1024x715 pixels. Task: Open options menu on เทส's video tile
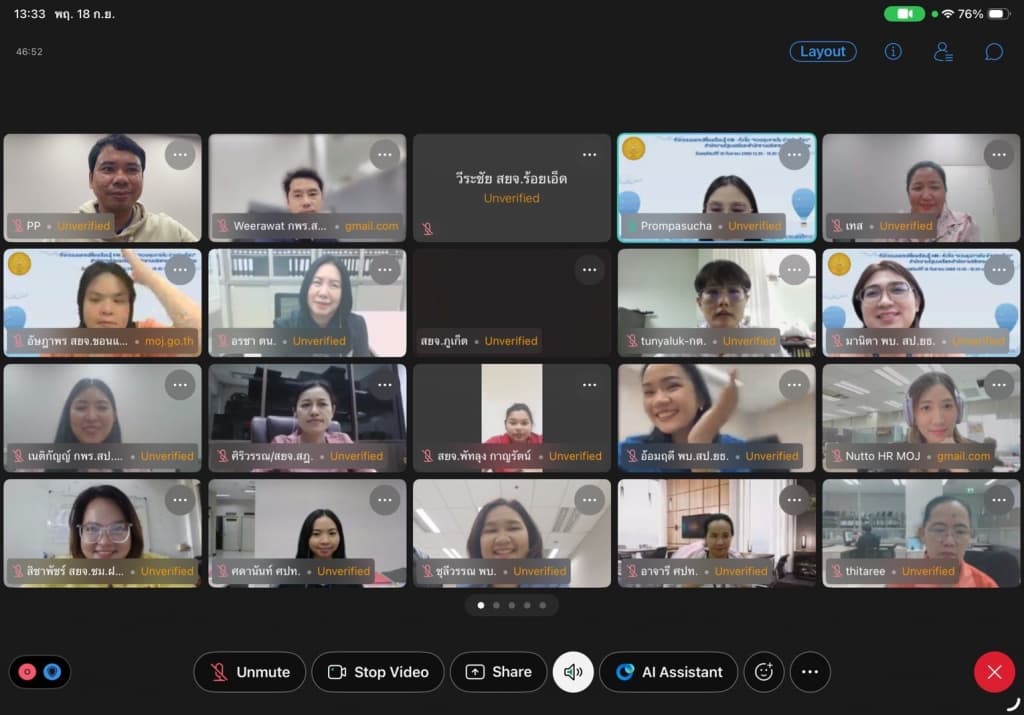point(999,155)
